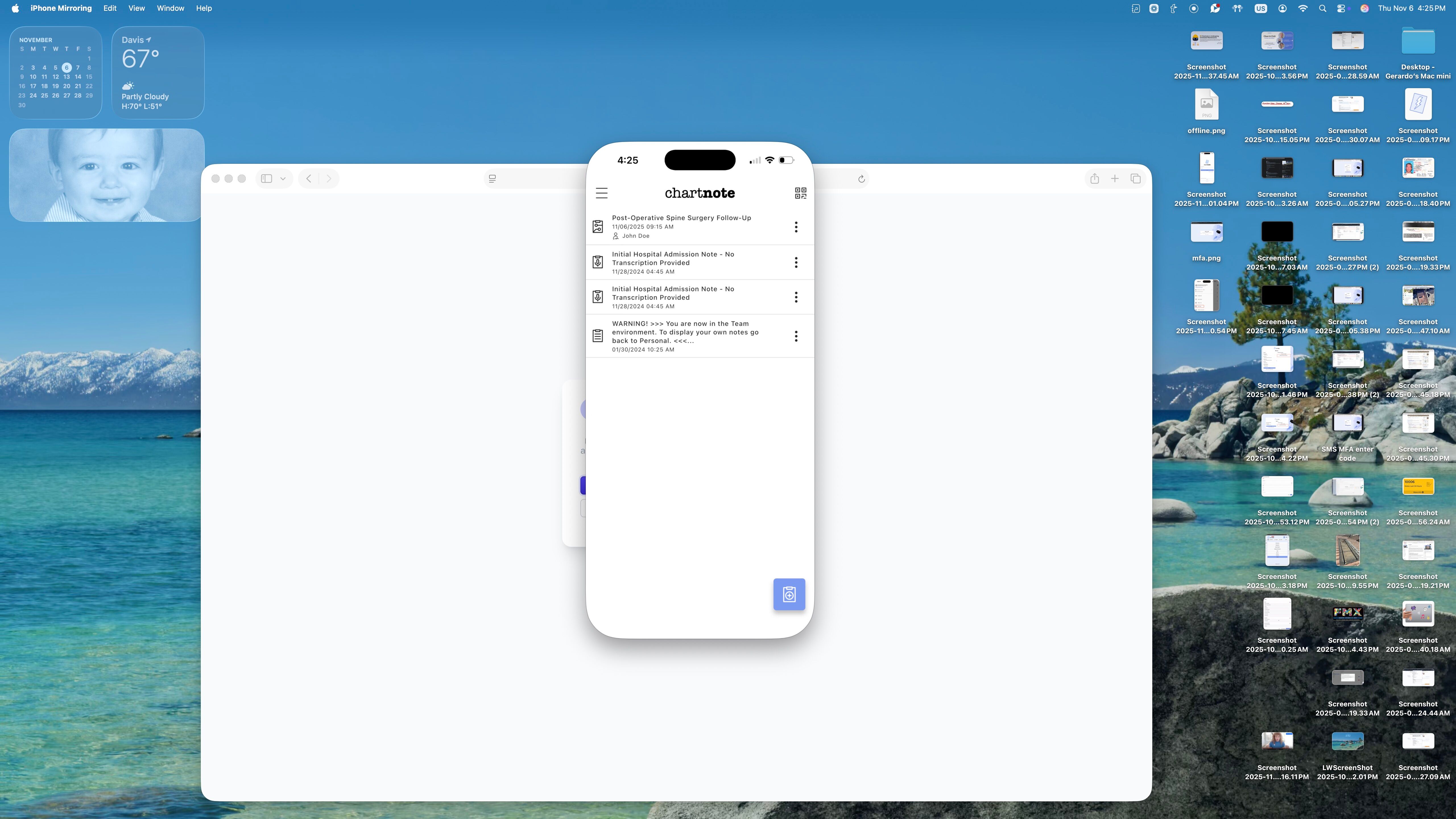The image size is (1456, 819).
Task: Click the Safari share icon
Action: [1095, 179]
